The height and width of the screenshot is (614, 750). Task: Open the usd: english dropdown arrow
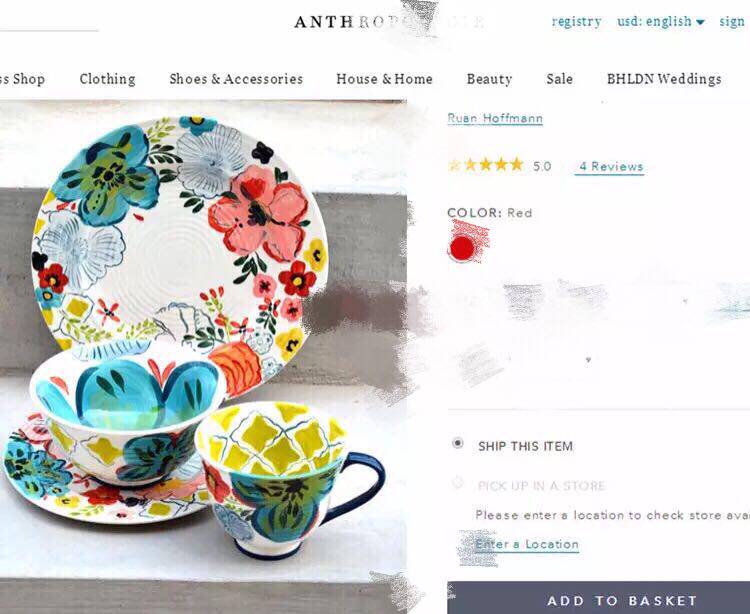(x=700, y=22)
